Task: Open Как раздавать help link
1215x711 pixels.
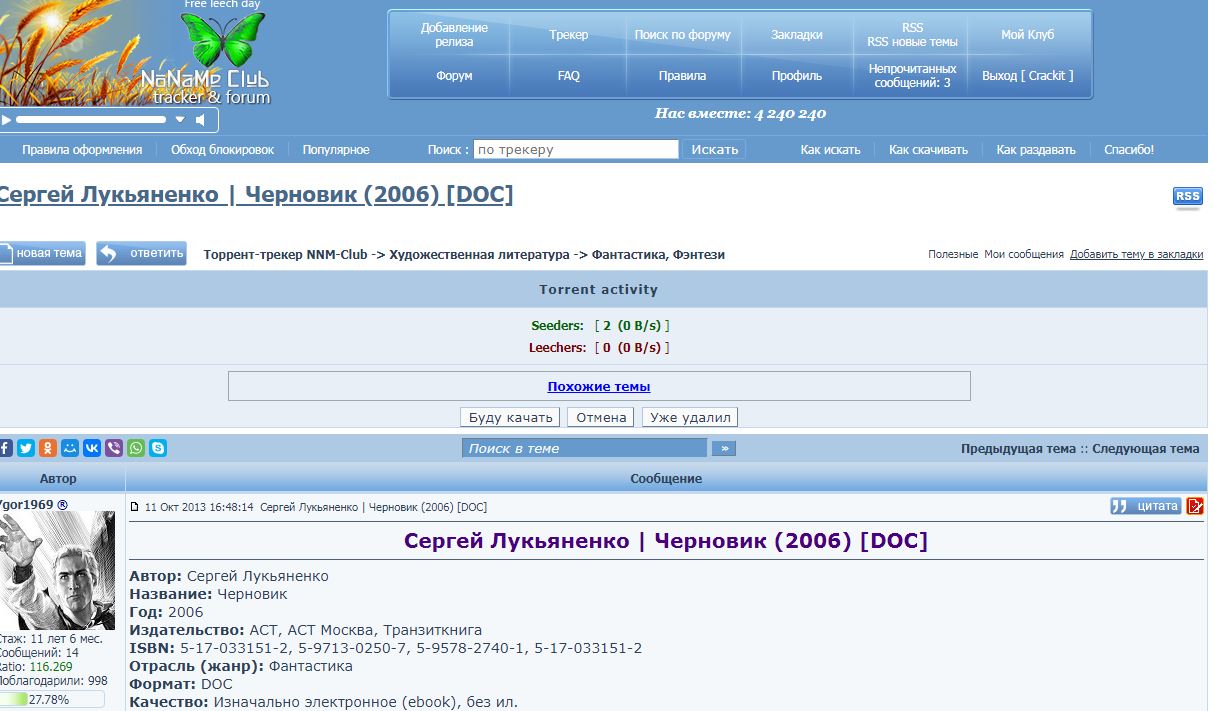Action: click(1036, 150)
